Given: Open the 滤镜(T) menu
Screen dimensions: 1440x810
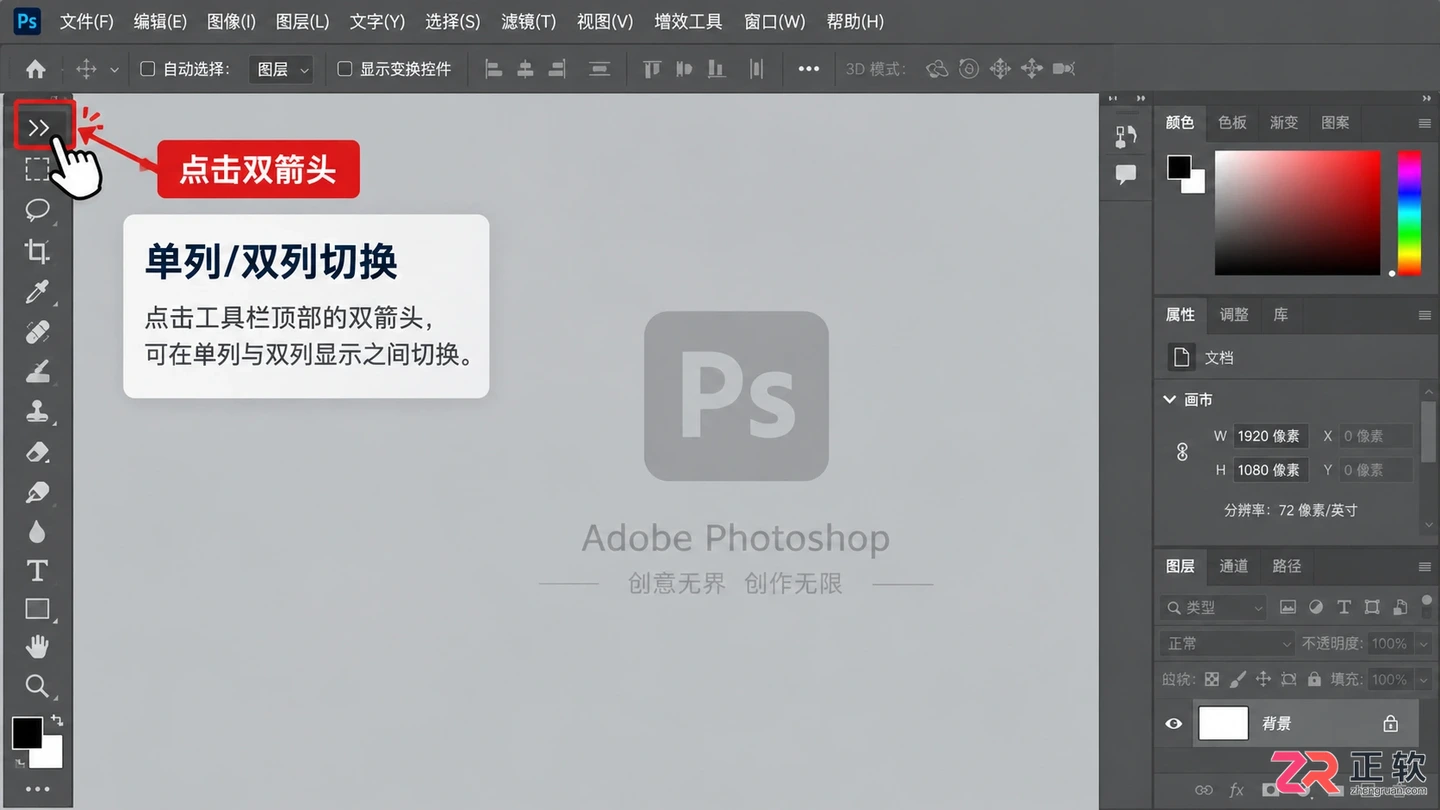Looking at the screenshot, I should (x=528, y=21).
